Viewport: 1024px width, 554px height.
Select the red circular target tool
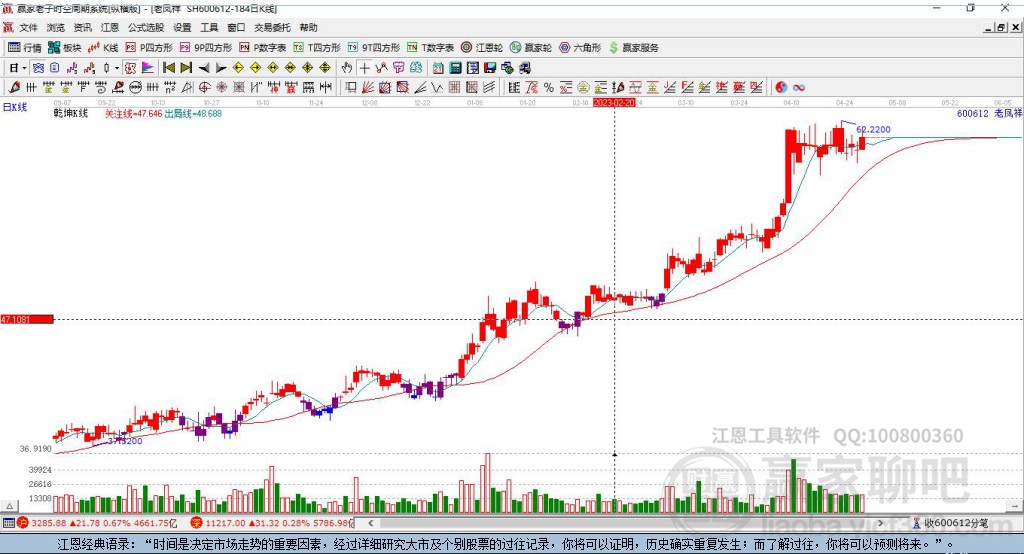204,87
